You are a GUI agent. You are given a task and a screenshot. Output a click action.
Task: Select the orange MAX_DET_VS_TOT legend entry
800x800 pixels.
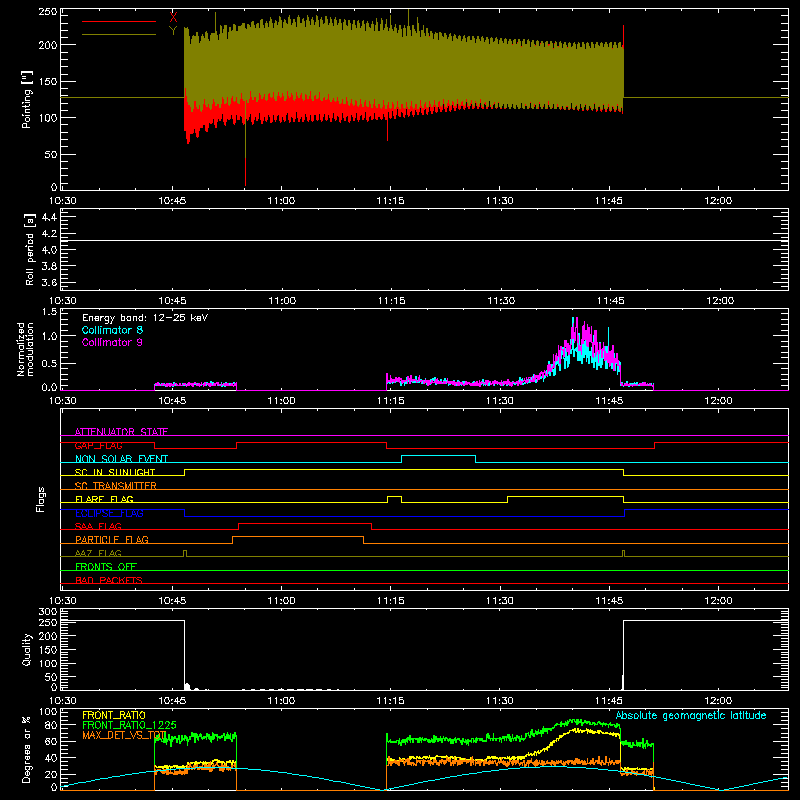tap(124, 735)
